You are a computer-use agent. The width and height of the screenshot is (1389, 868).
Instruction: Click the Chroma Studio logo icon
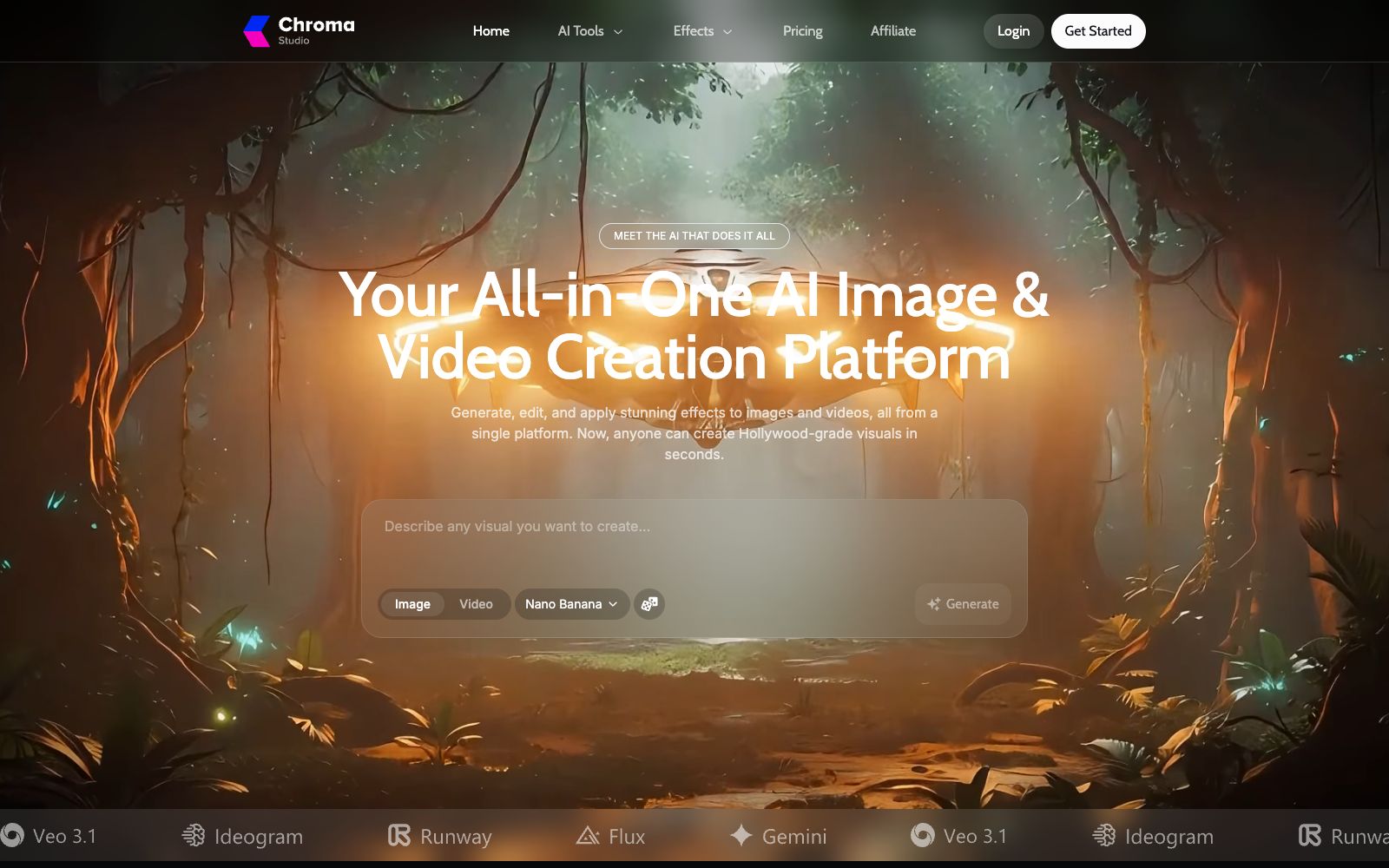(x=257, y=31)
